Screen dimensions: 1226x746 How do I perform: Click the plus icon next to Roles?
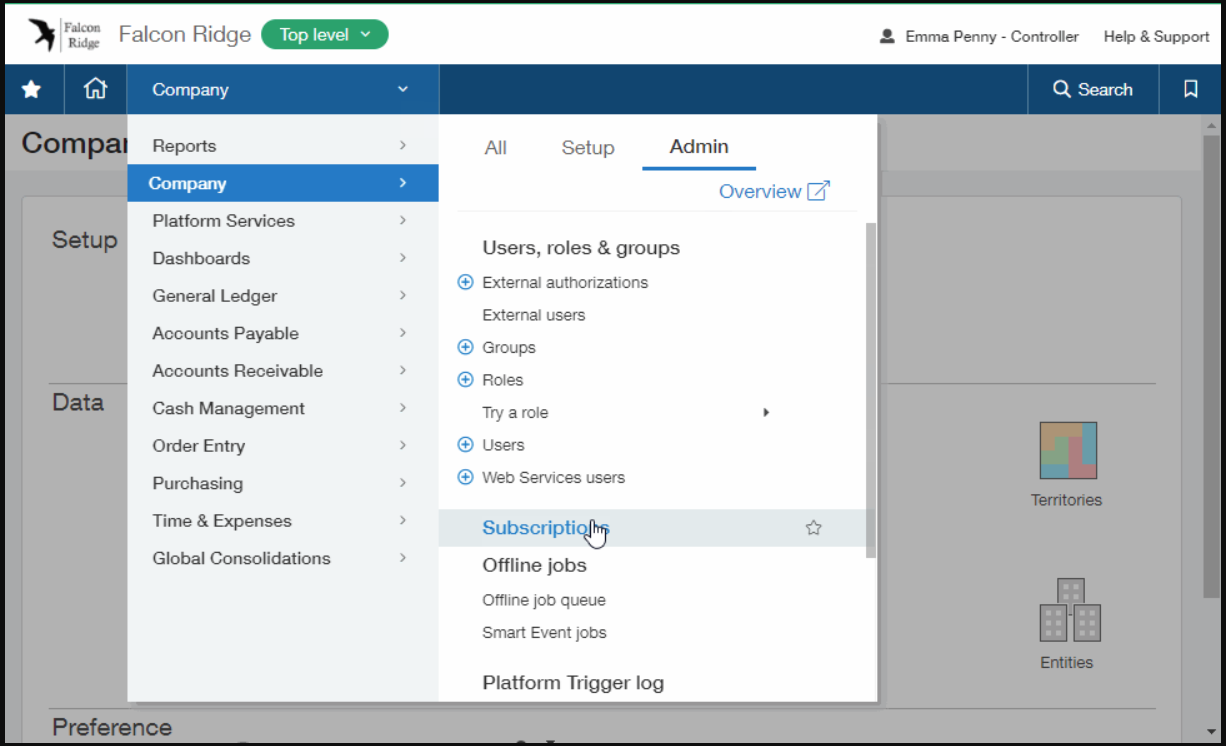click(x=465, y=379)
